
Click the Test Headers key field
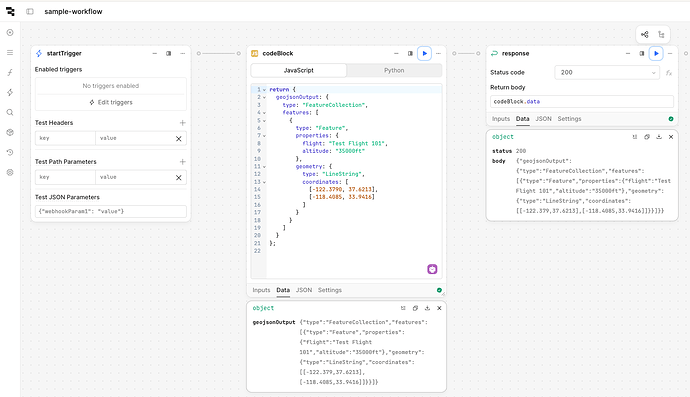click(65, 138)
